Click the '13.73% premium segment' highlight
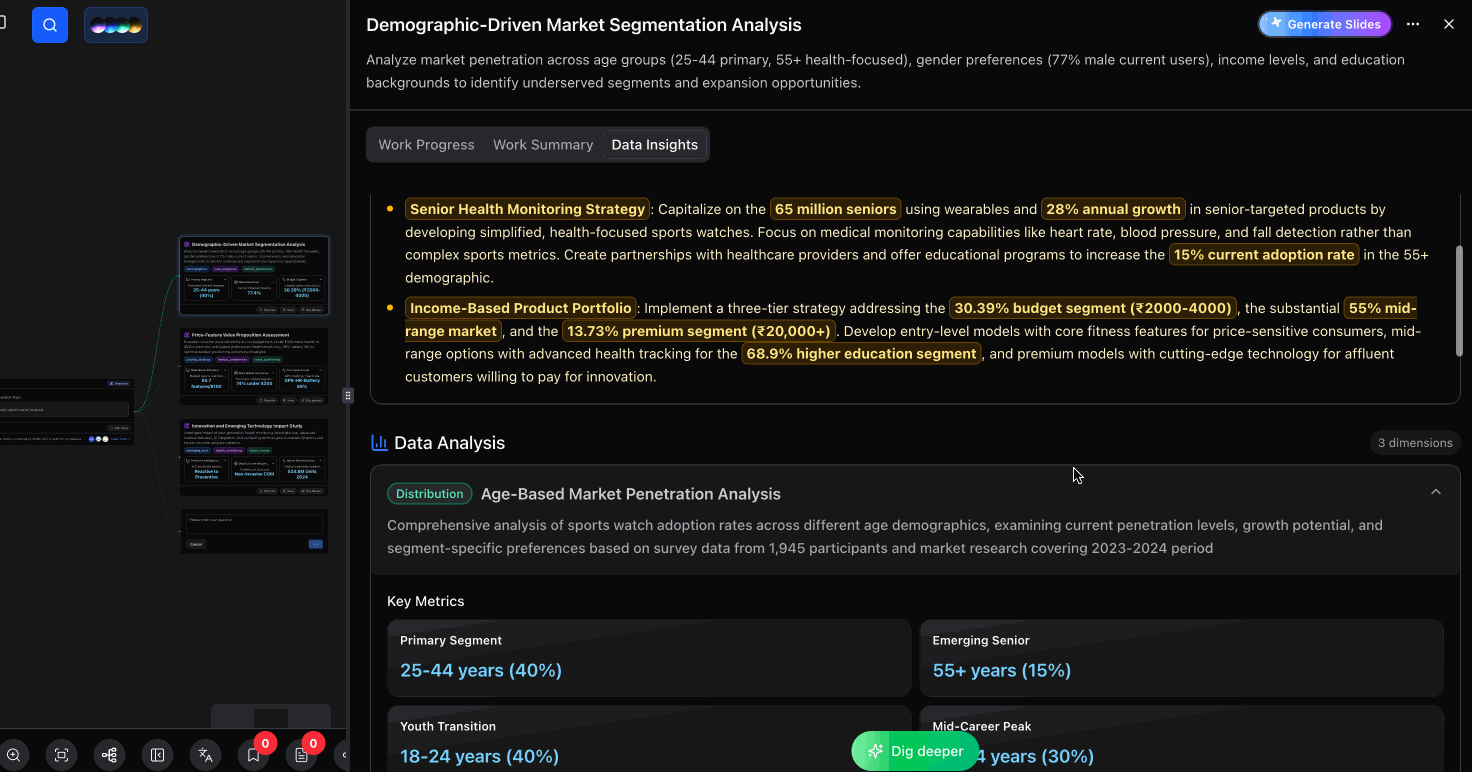Image resolution: width=1472 pixels, height=772 pixels. coord(699,331)
